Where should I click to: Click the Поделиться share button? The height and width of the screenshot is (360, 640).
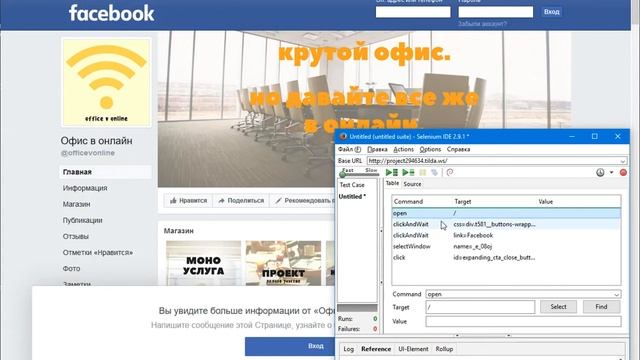pyautogui.click(x=241, y=201)
